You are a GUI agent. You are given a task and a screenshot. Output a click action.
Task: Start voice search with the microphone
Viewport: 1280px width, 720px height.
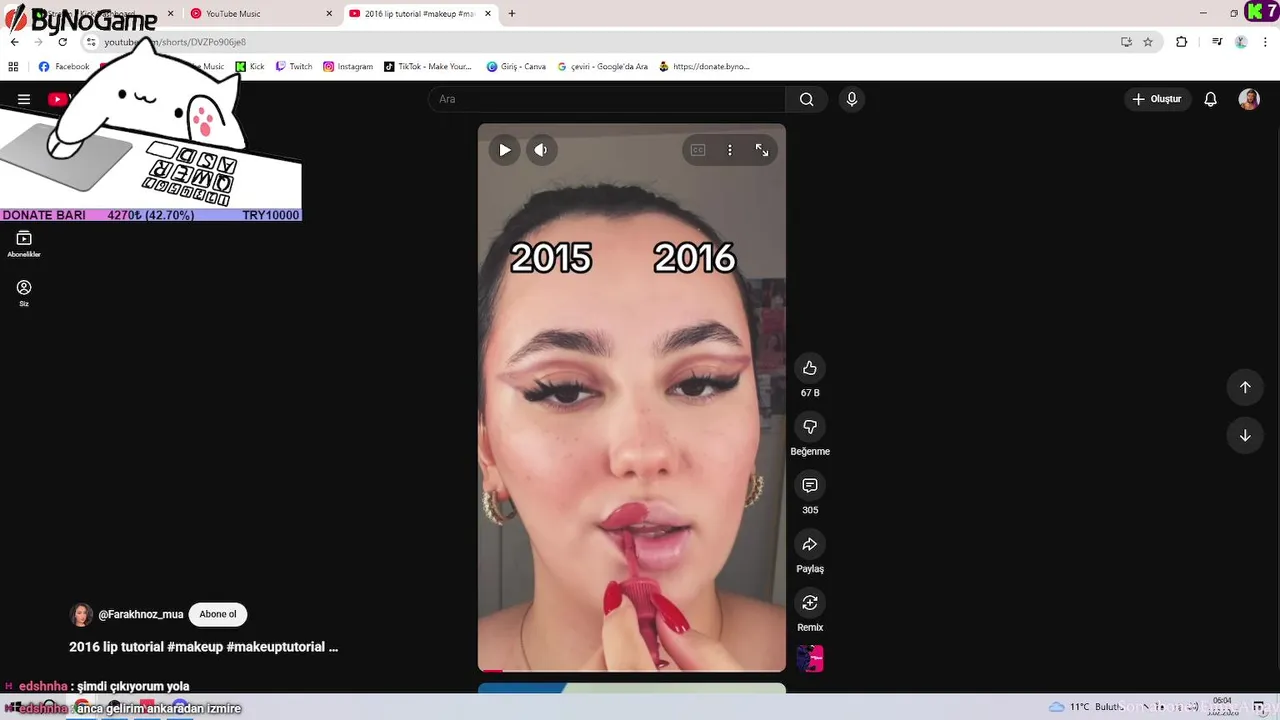pos(852,99)
